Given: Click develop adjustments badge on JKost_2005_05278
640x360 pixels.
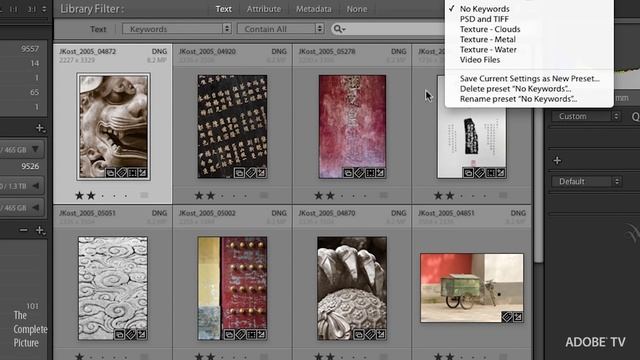Looking at the screenshot, I should tap(380, 173).
